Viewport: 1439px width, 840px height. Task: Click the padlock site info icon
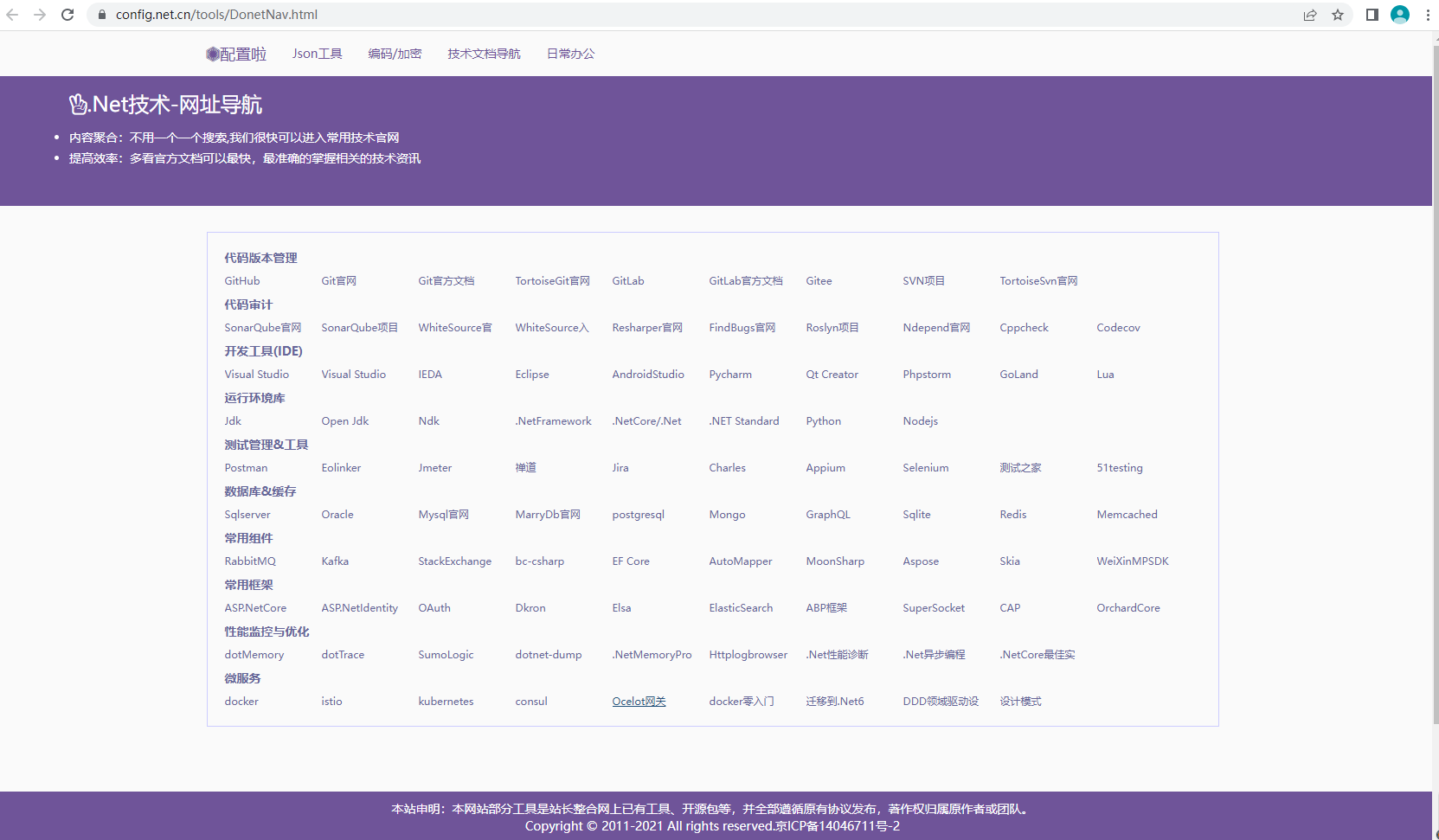coord(102,15)
